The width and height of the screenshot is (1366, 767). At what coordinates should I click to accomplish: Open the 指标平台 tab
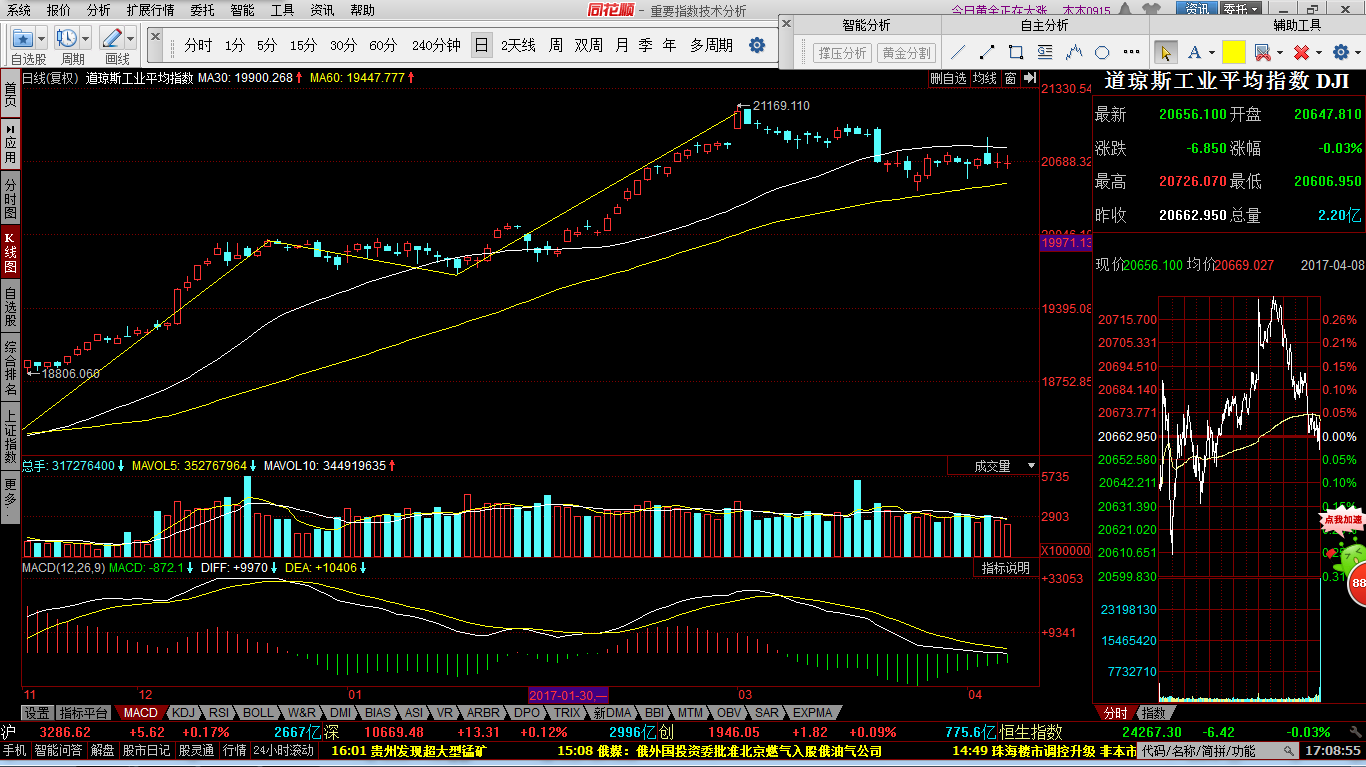pos(84,713)
